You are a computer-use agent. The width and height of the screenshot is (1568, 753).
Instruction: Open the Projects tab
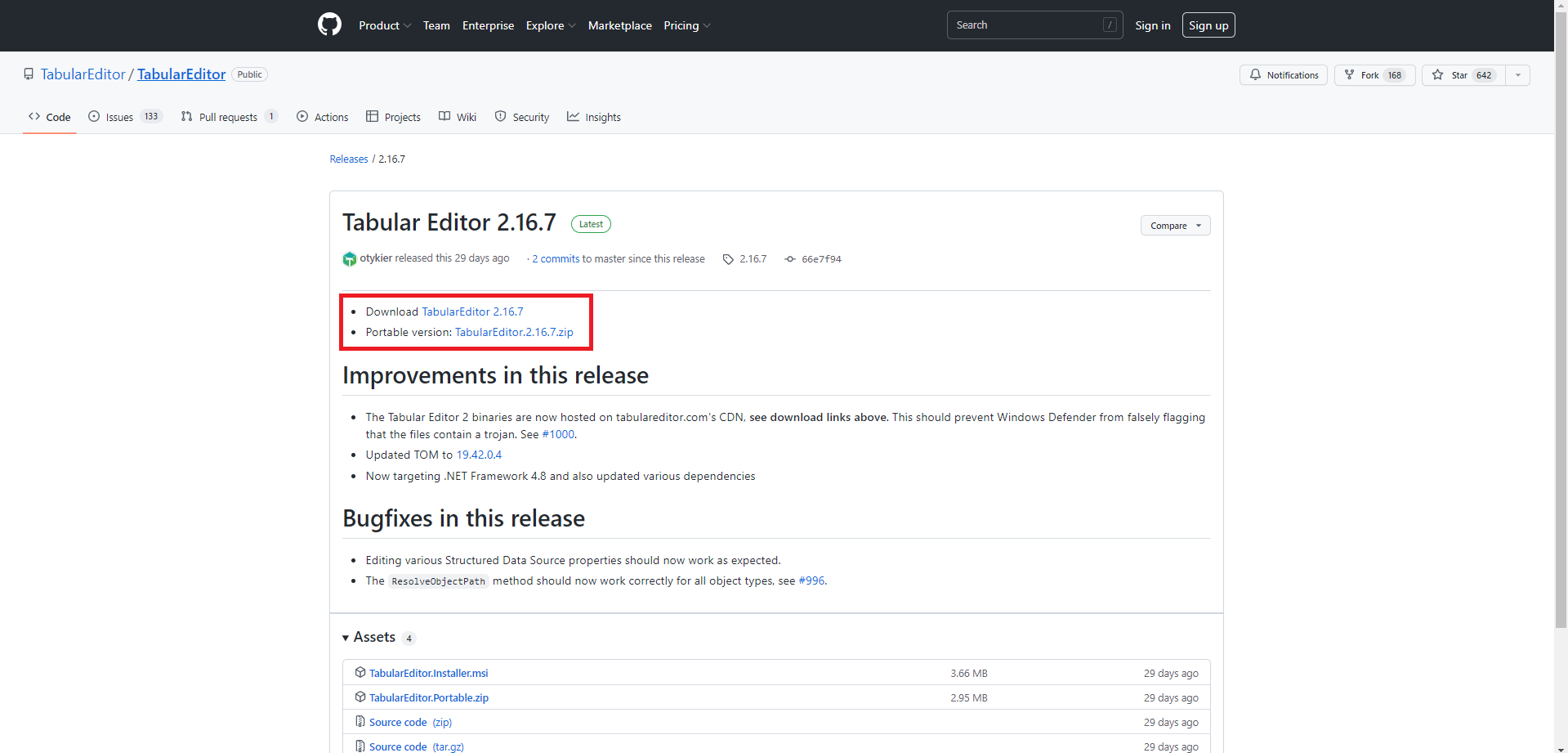point(394,117)
